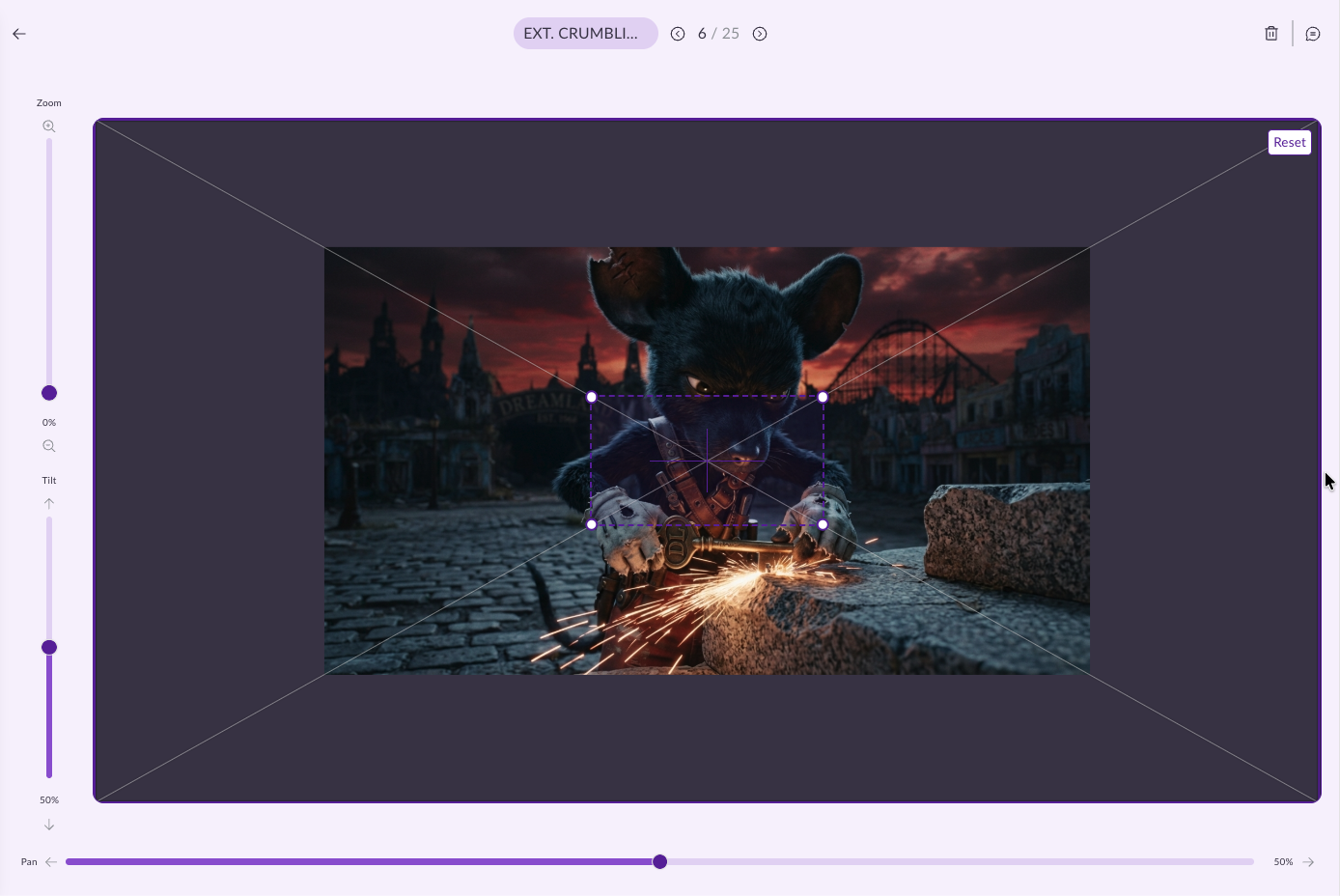Go back using the left arrow icon

19,34
